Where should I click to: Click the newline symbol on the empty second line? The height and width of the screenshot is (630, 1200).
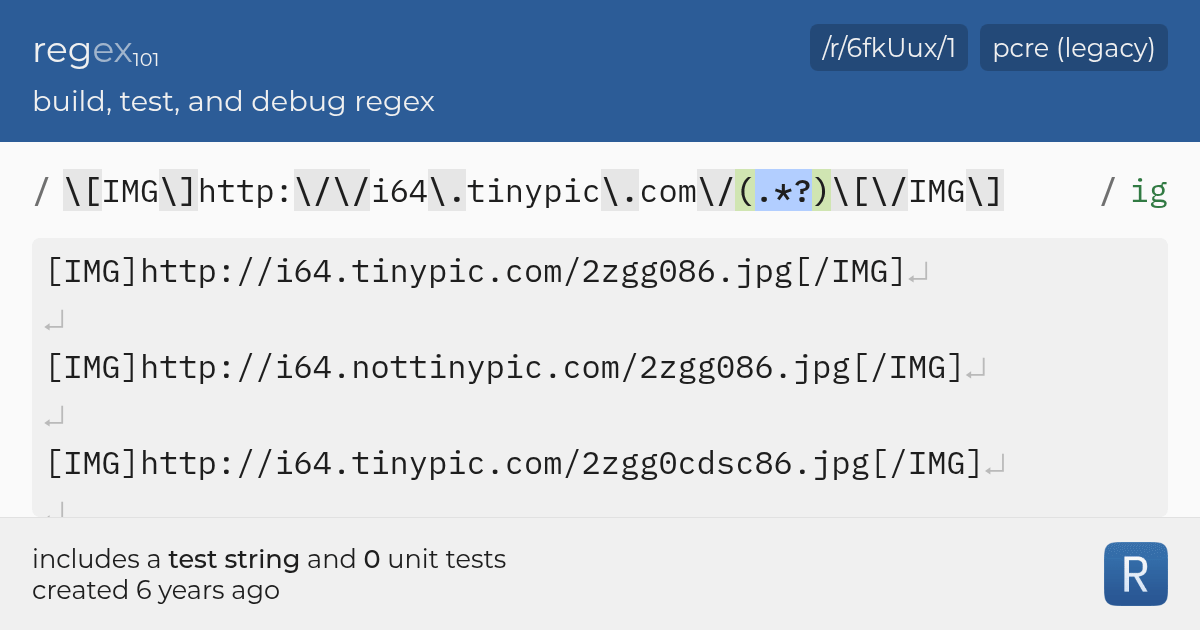tap(54, 318)
